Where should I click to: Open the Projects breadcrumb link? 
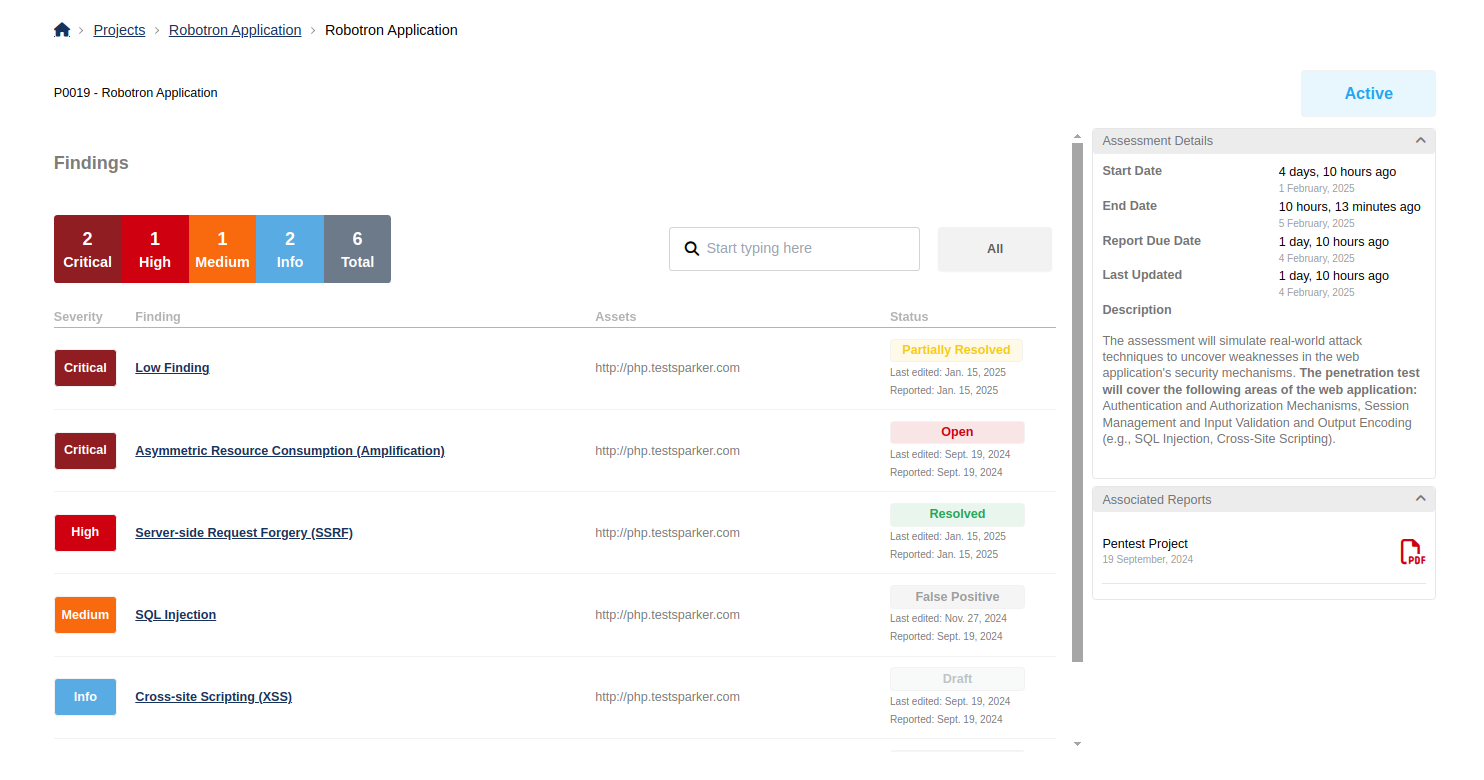(120, 30)
